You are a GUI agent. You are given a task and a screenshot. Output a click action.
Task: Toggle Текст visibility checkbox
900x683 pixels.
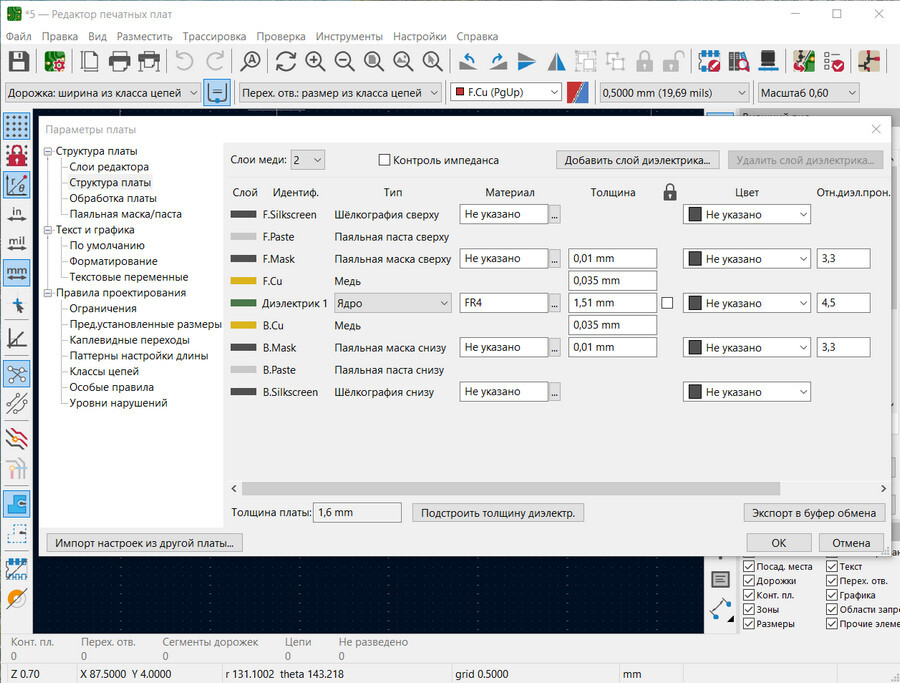pyautogui.click(x=832, y=566)
